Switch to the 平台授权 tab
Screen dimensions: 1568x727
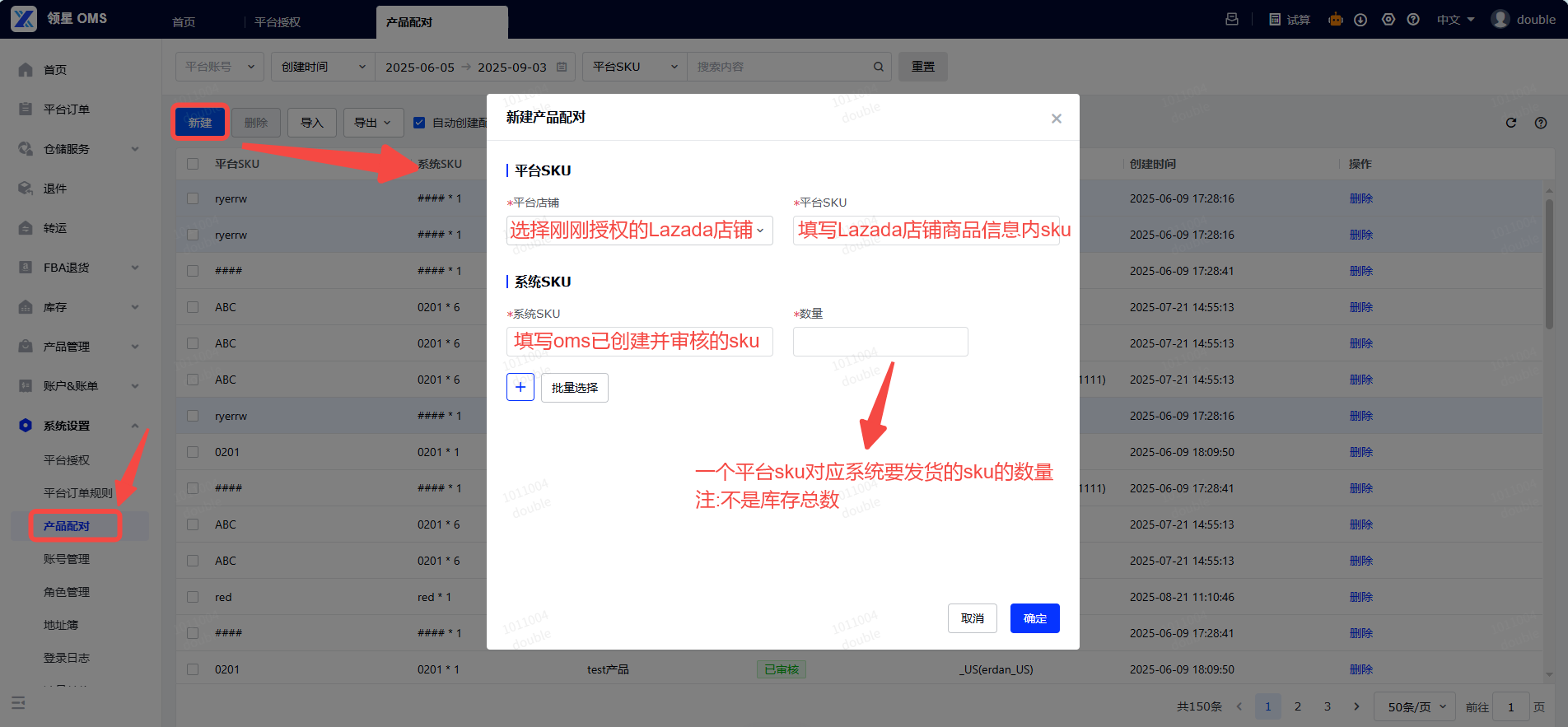278,22
